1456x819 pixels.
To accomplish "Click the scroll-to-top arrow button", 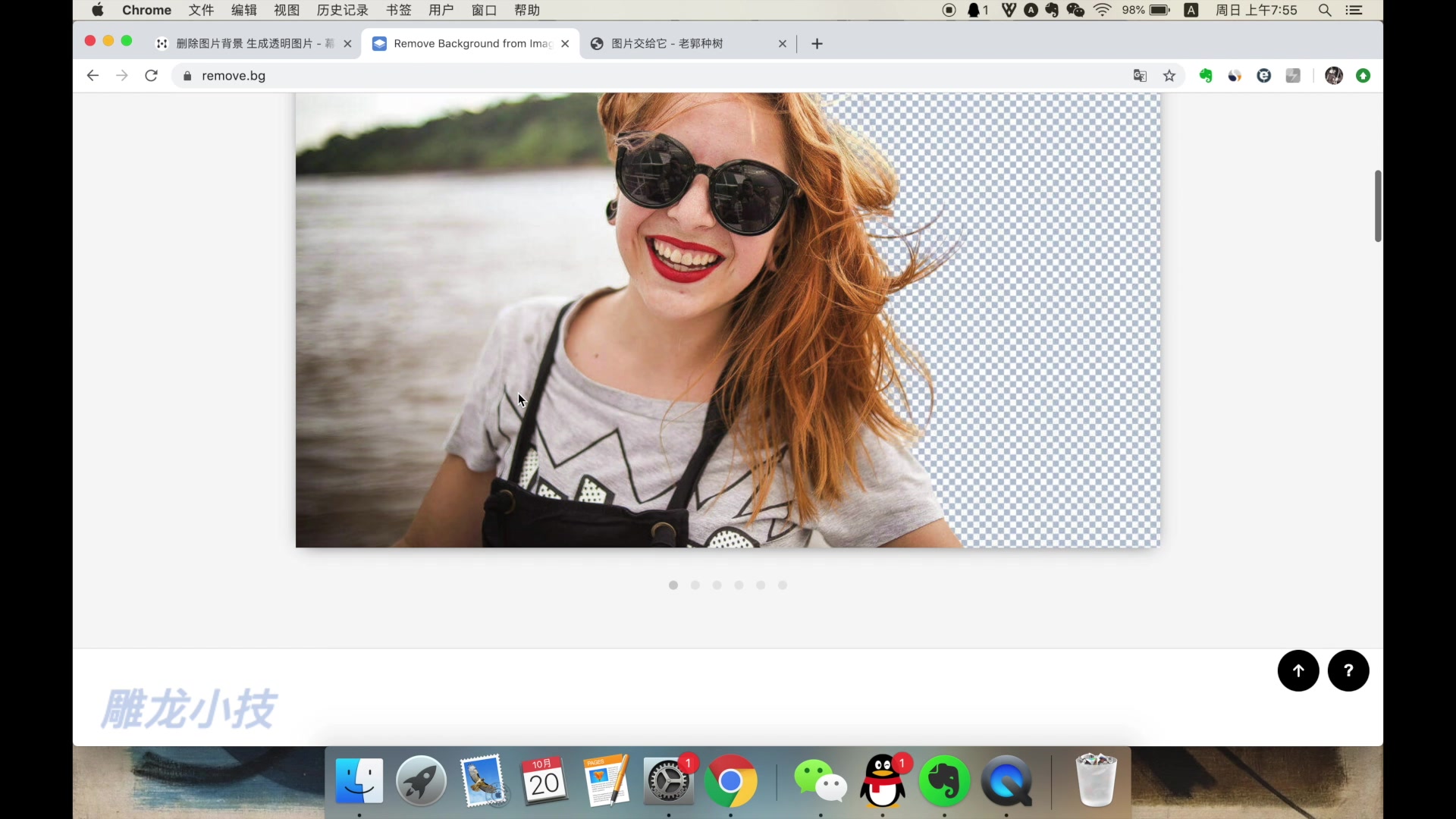I will point(1298,670).
